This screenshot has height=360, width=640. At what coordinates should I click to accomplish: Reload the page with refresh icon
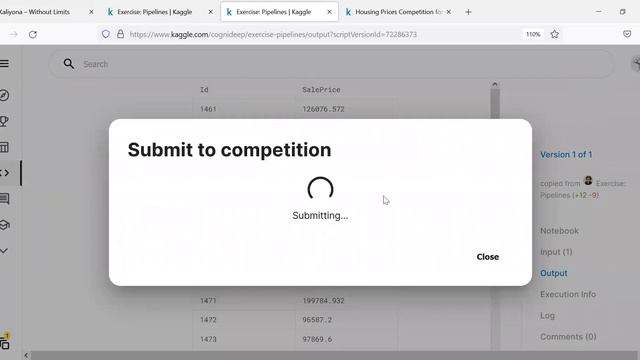[33, 34]
